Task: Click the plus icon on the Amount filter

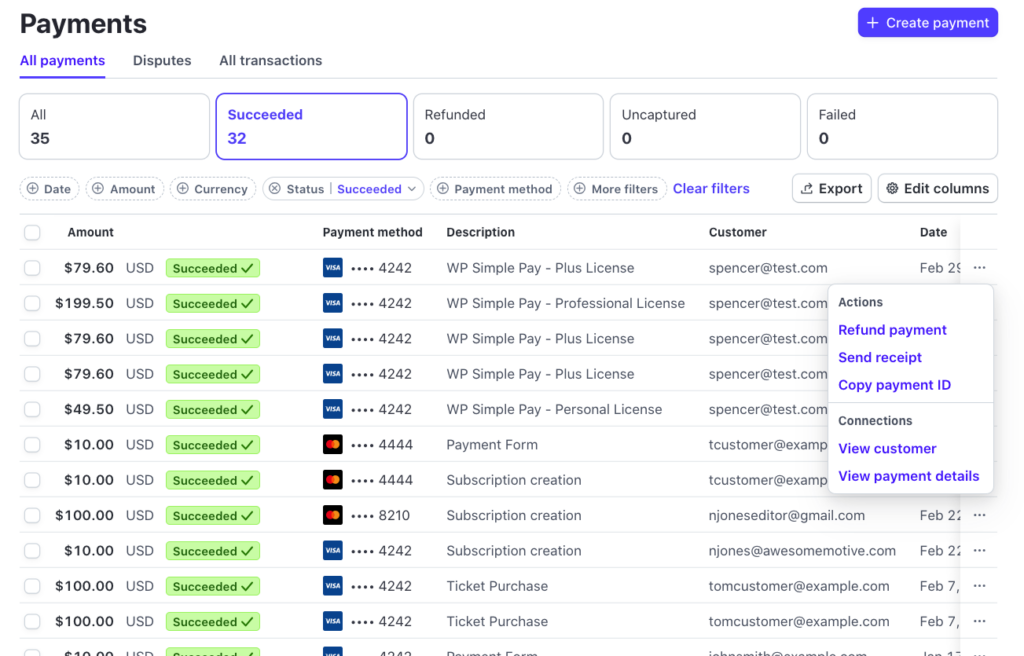Action: click(98, 189)
